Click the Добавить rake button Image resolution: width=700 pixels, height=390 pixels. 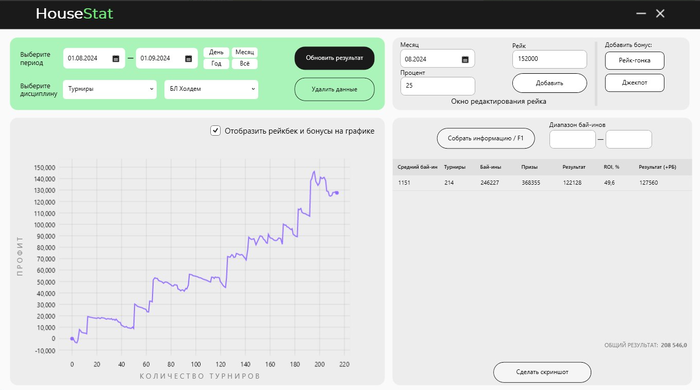pyautogui.click(x=550, y=83)
